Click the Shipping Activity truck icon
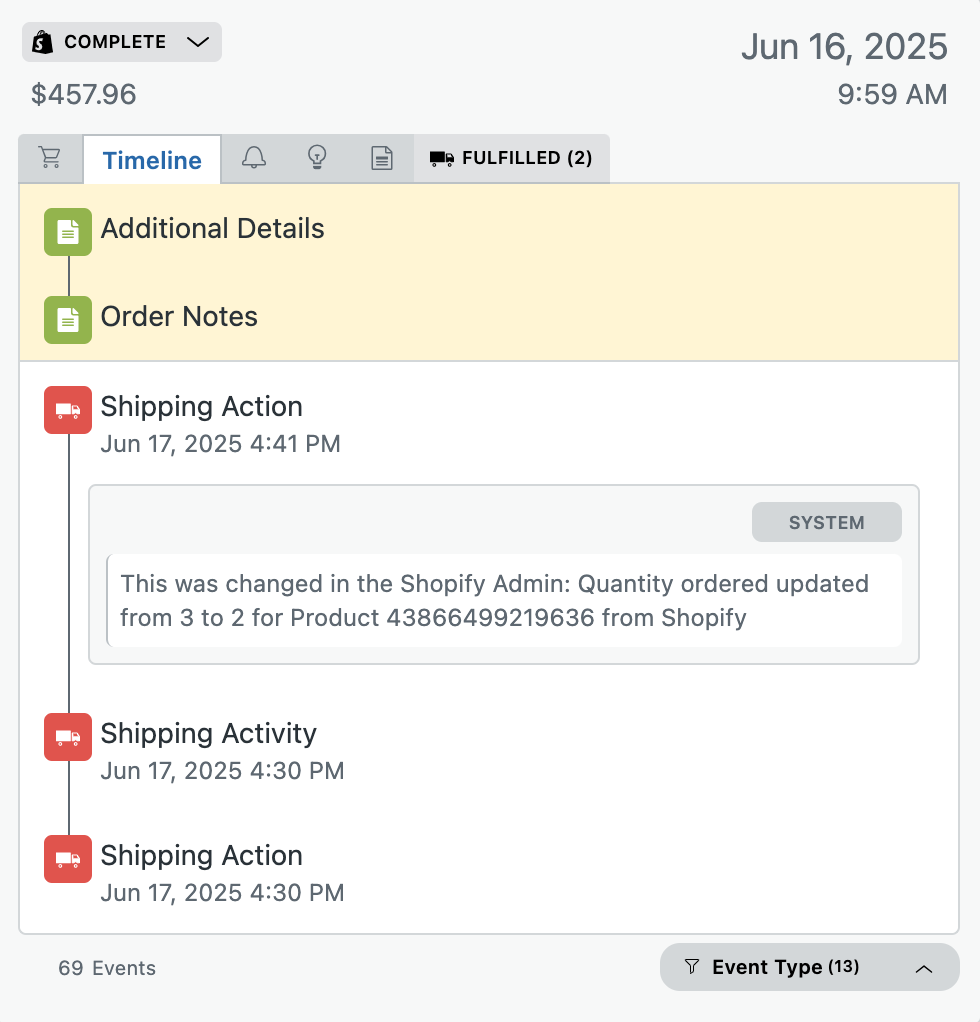Image resolution: width=980 pixels, height=1022 pixels. click(x=68, y=737)
